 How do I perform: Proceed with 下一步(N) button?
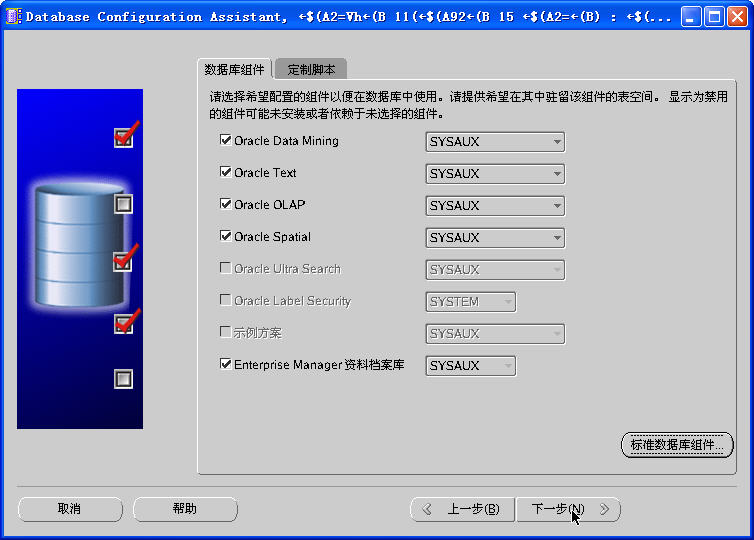(x=568, y=509)
